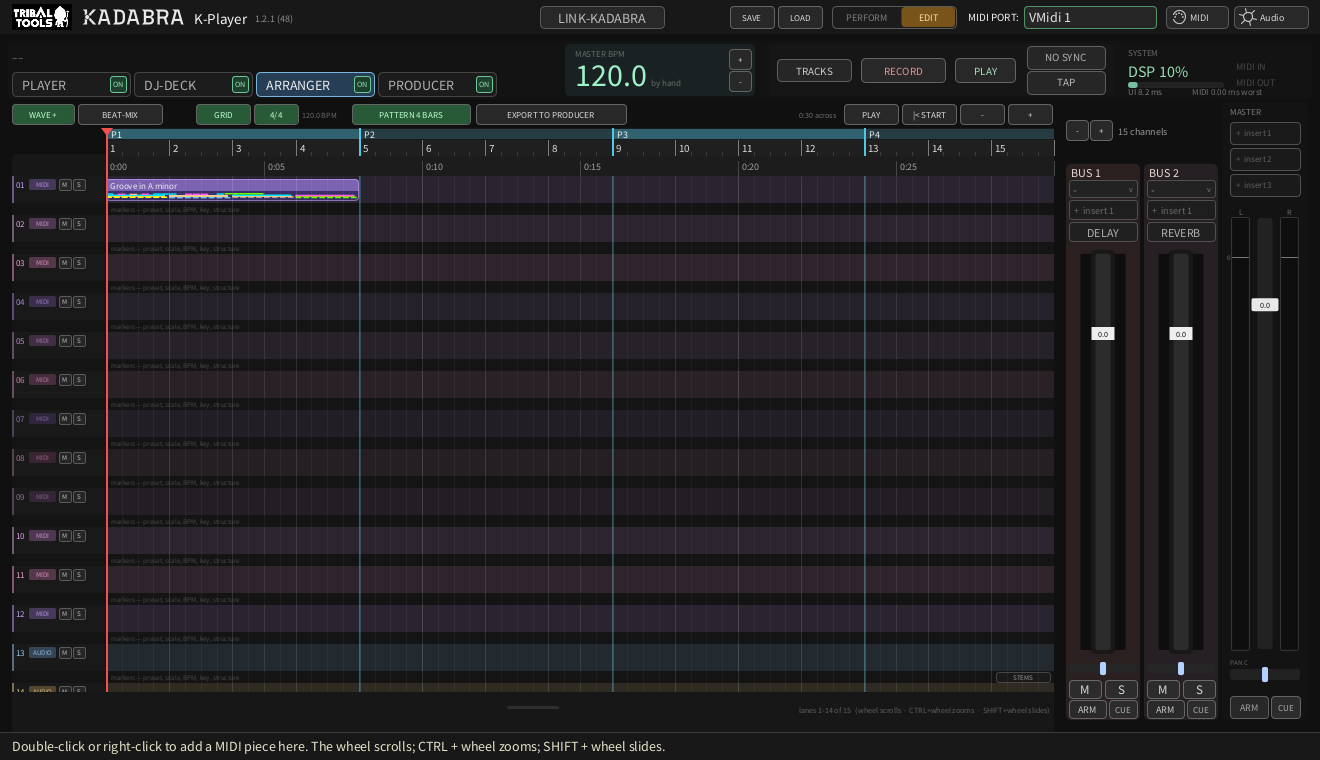
Task: Click the WAVE + button
Action: (x=43, y=115)
